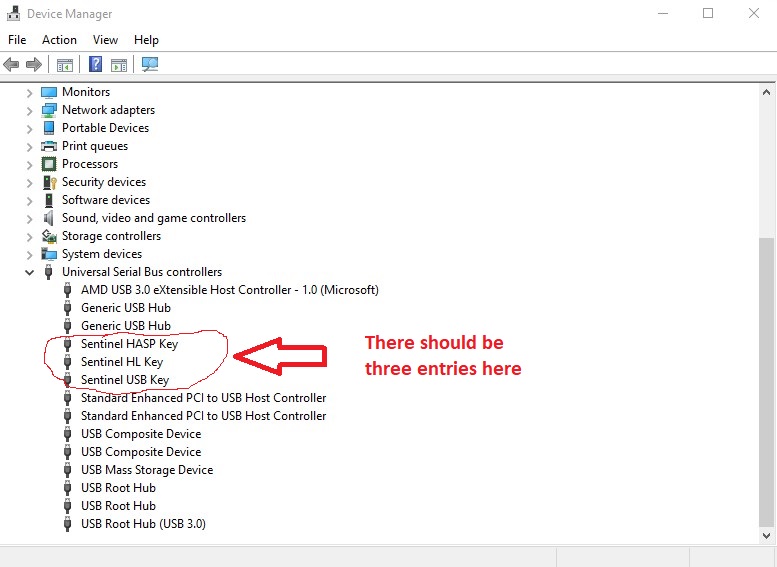Expand the Storage controllers category
Viewport: 777px width, 567px height.
tap(29, 237)
